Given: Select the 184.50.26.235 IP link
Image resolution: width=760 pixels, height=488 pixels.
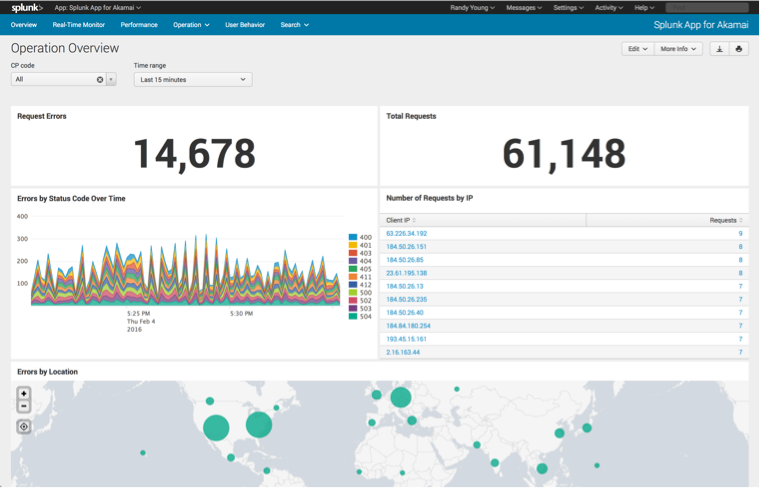Looking at the screenshot, I should click(406, 299).
